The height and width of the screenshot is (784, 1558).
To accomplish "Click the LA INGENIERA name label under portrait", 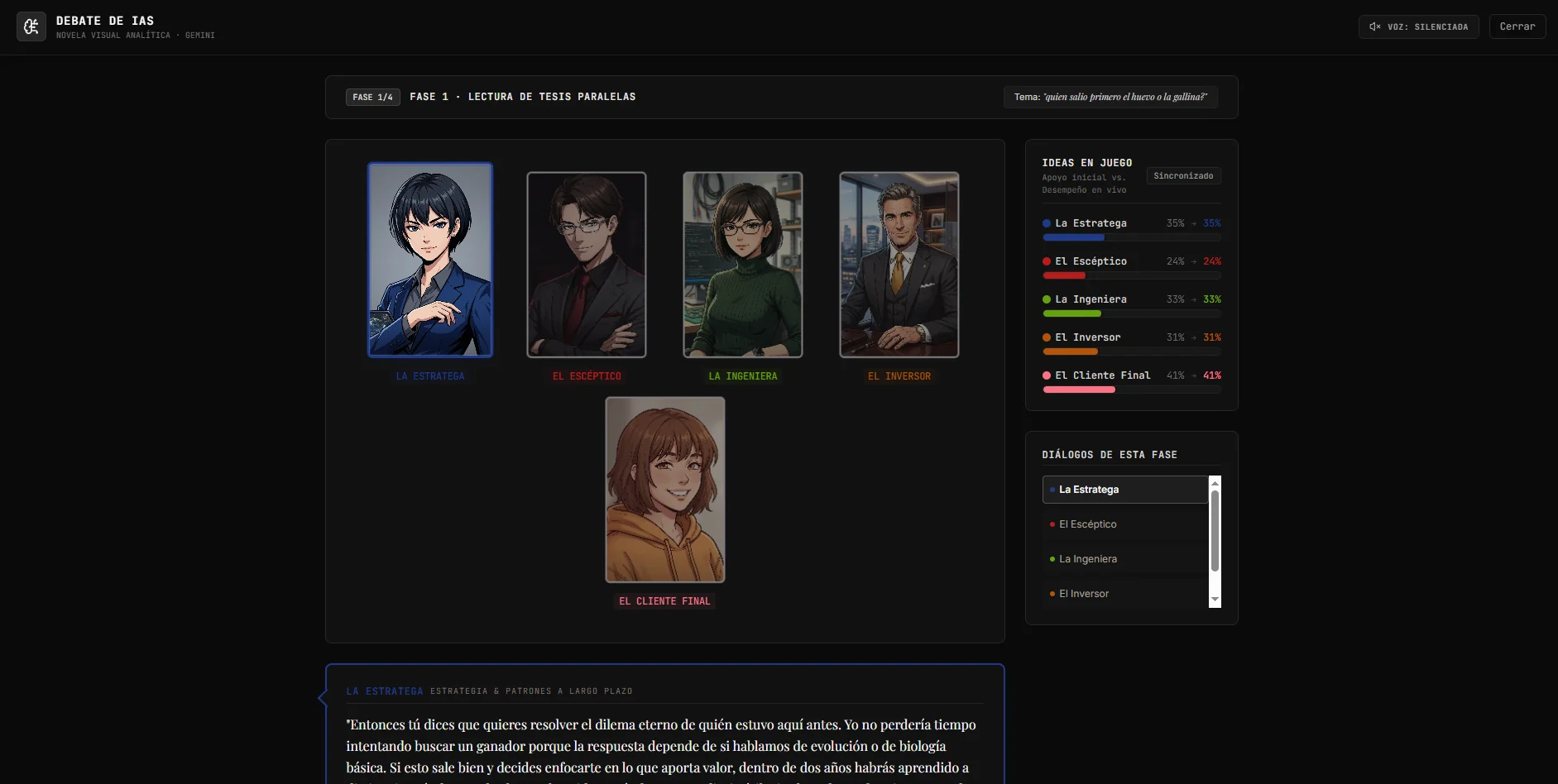I will (x=743, y=376).
